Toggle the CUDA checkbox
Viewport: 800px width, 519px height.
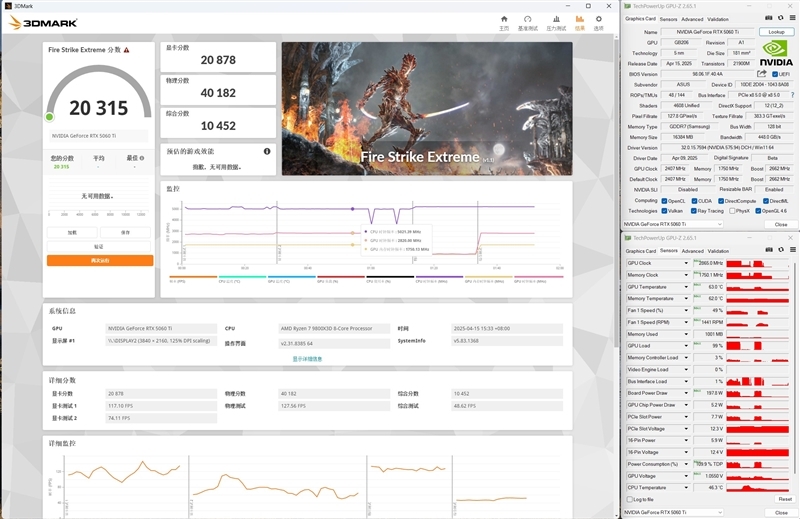pyautogui.click(x=694, y=201)
